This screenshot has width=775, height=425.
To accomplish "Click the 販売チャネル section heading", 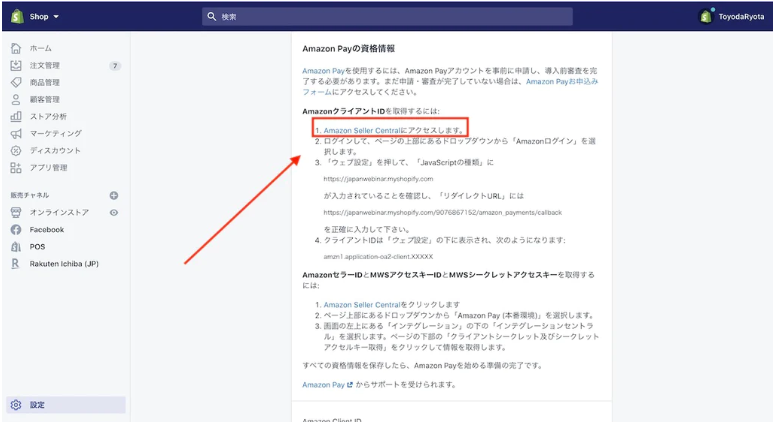I will coord(30,195).
